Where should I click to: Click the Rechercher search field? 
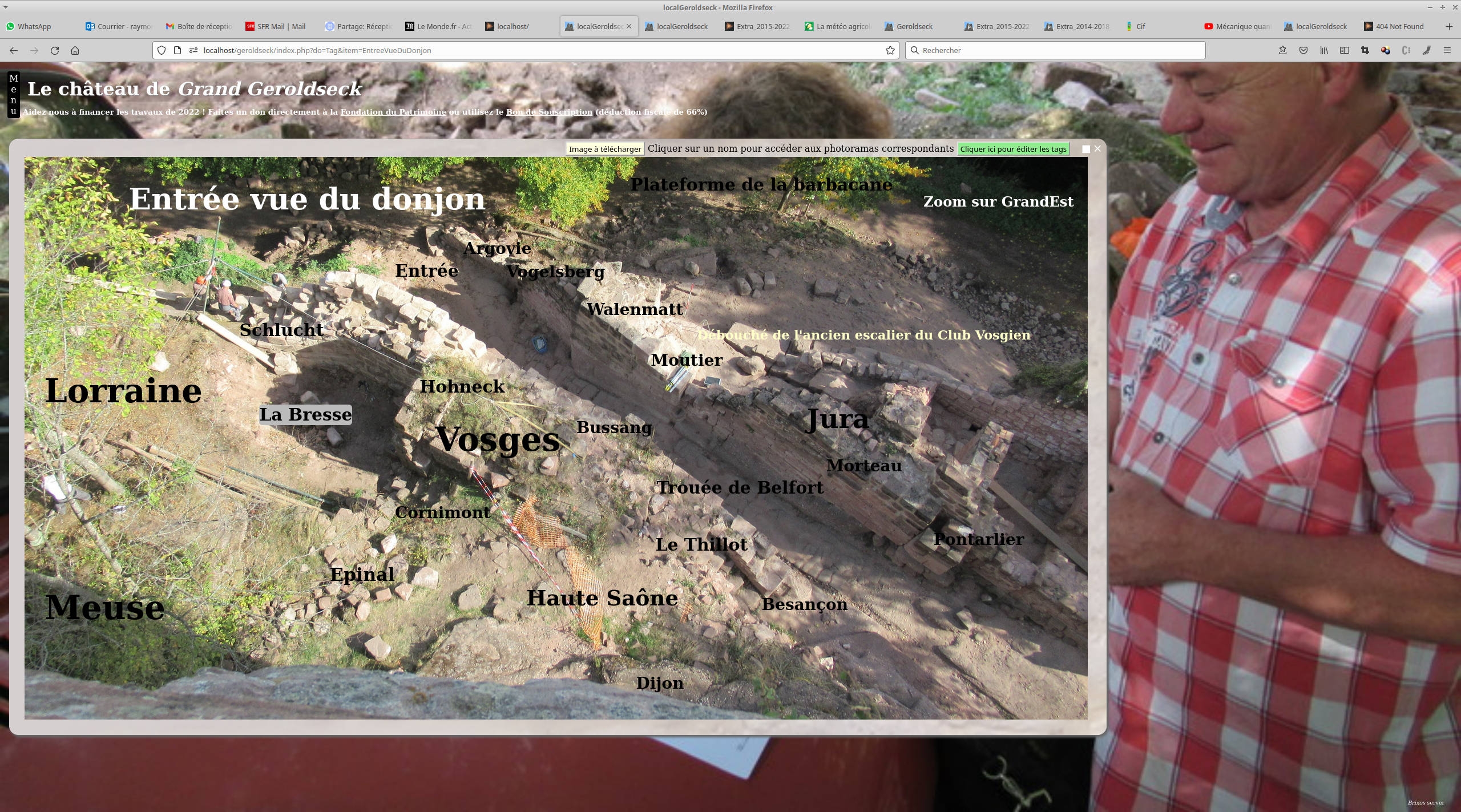tap(1056, 50)
